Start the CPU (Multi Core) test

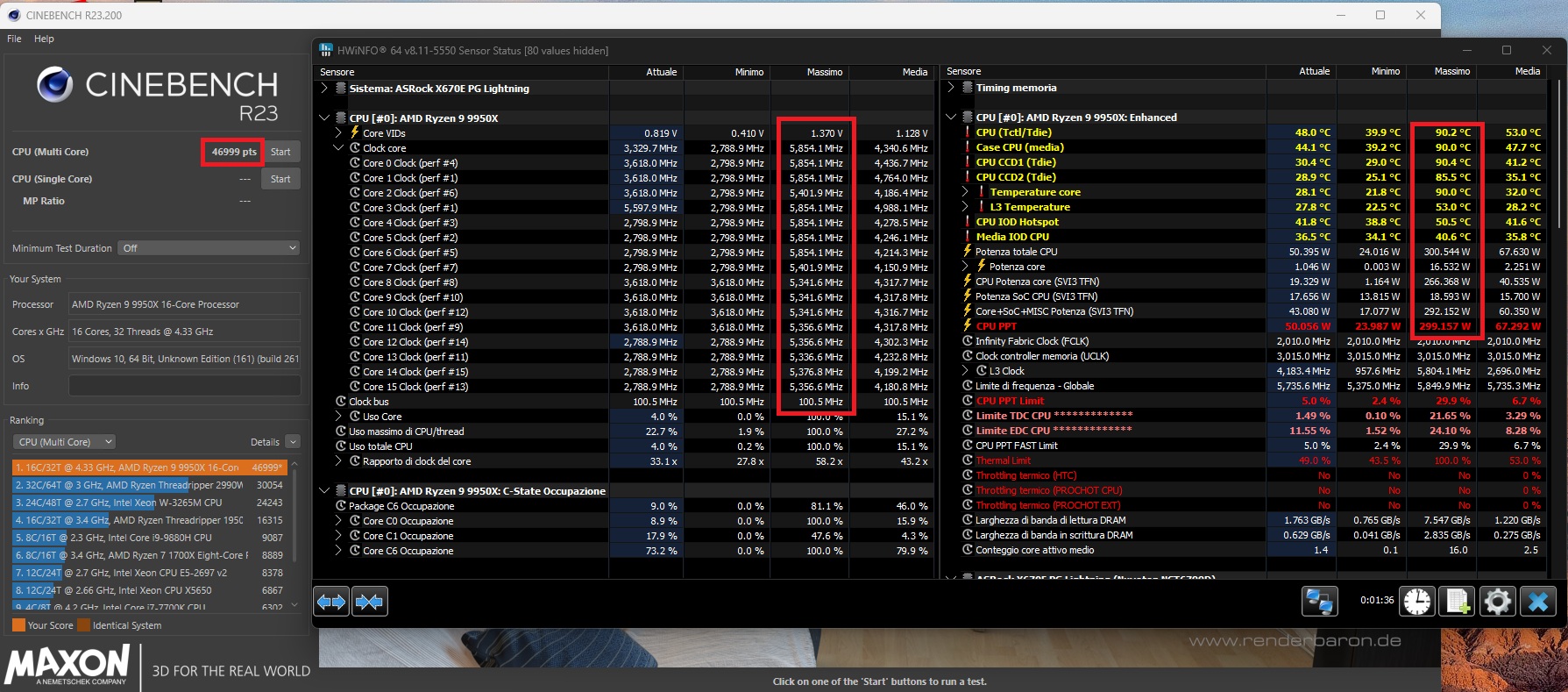280,152
